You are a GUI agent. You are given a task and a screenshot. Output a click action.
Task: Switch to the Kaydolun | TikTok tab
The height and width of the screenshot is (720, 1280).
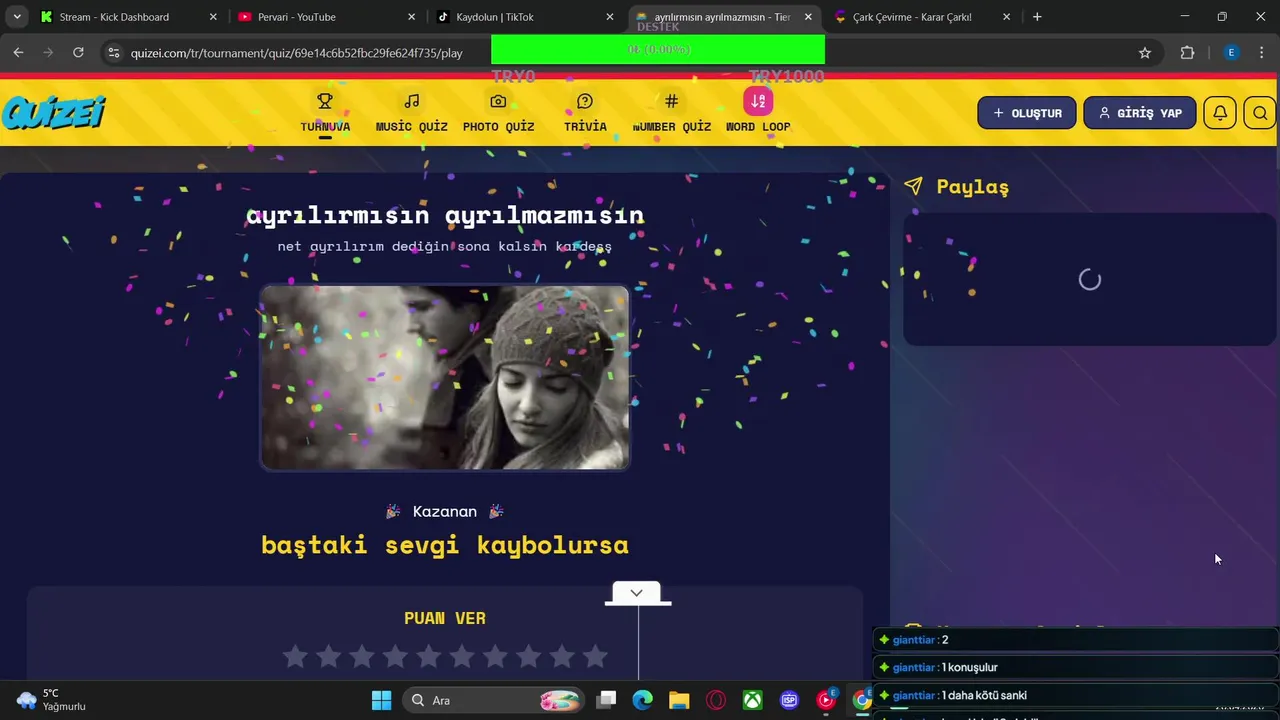click(525, 17)
